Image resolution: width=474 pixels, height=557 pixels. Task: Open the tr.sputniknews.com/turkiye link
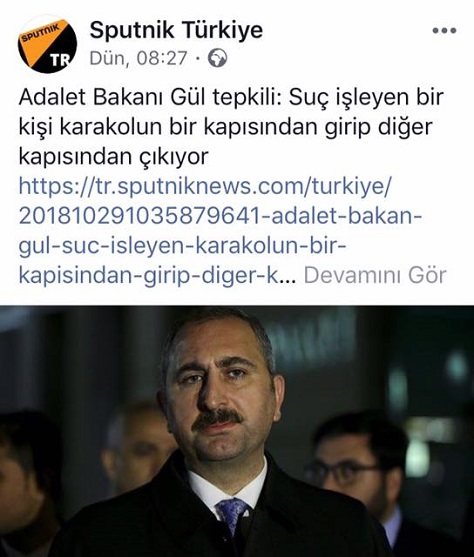click(x=205, y=186)
